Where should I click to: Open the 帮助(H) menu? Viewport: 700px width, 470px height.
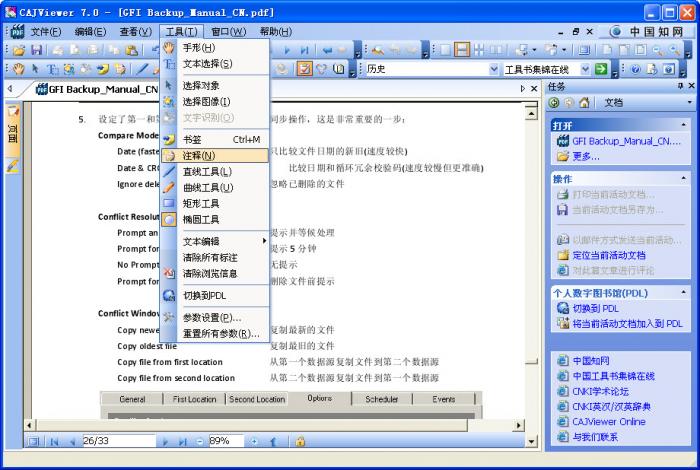(275, 32)
